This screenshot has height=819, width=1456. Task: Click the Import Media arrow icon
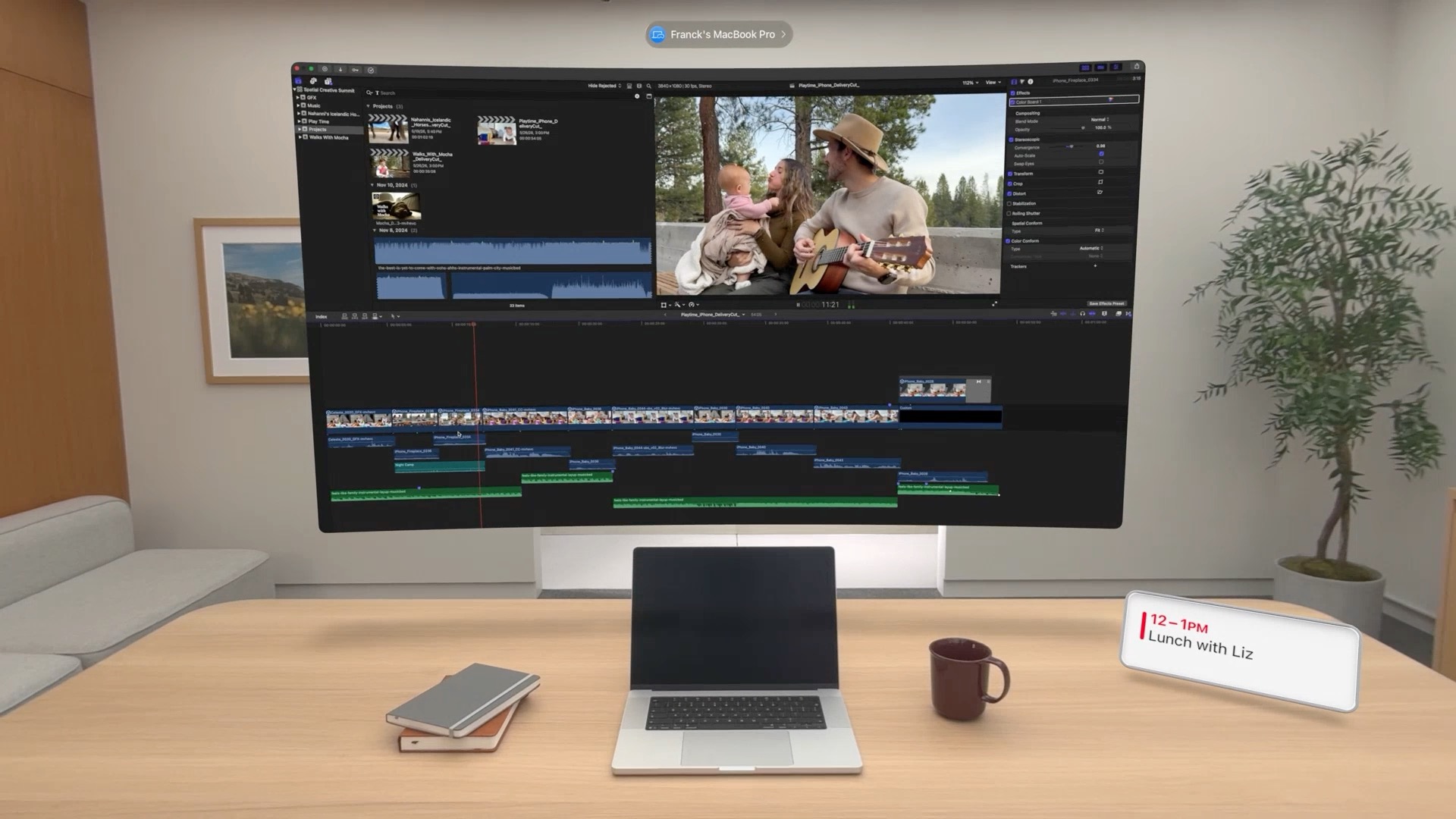coord(340,70)
